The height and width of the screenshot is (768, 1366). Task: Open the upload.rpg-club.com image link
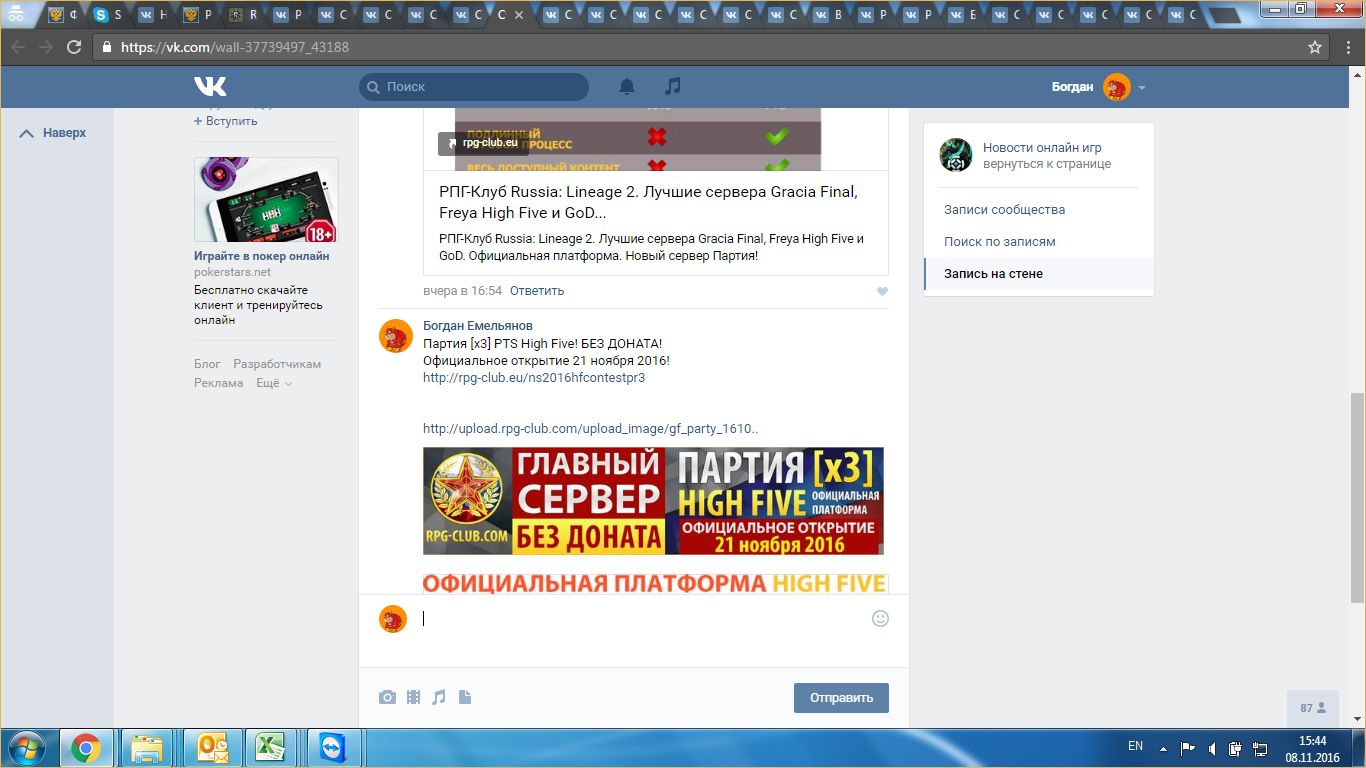590,429
